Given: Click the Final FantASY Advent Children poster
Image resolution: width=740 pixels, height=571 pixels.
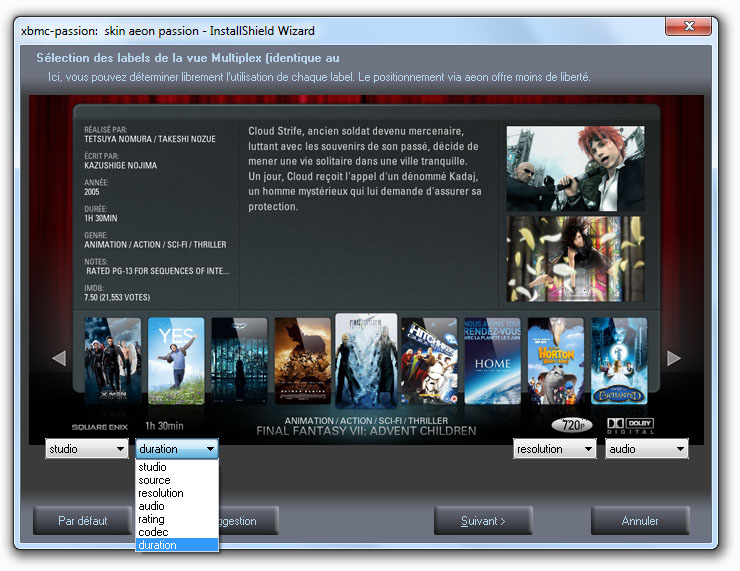Looking at the screenshot, I should [366, 361].
